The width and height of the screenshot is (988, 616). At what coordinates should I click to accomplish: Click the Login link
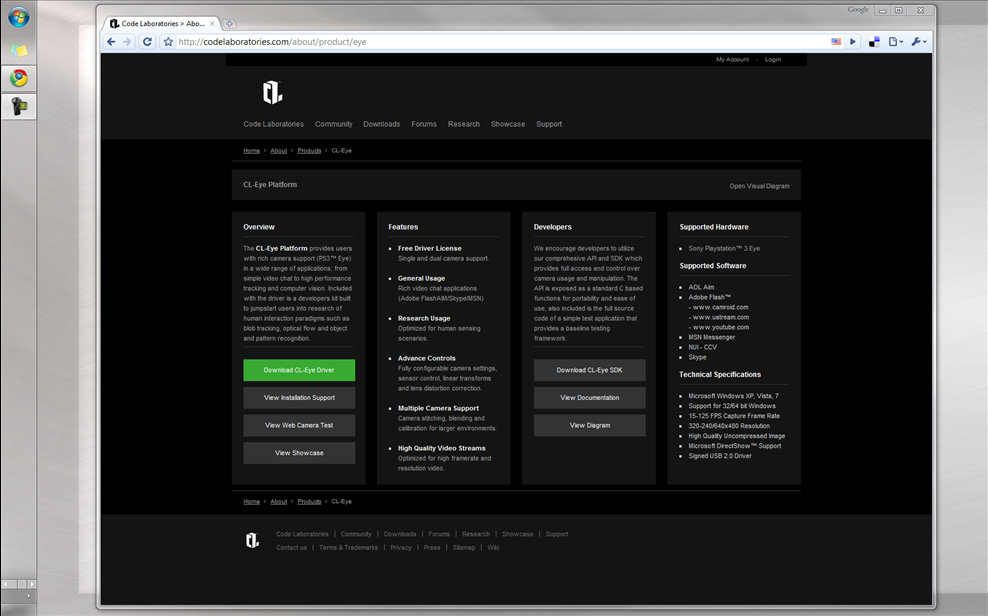click(773, 60)
